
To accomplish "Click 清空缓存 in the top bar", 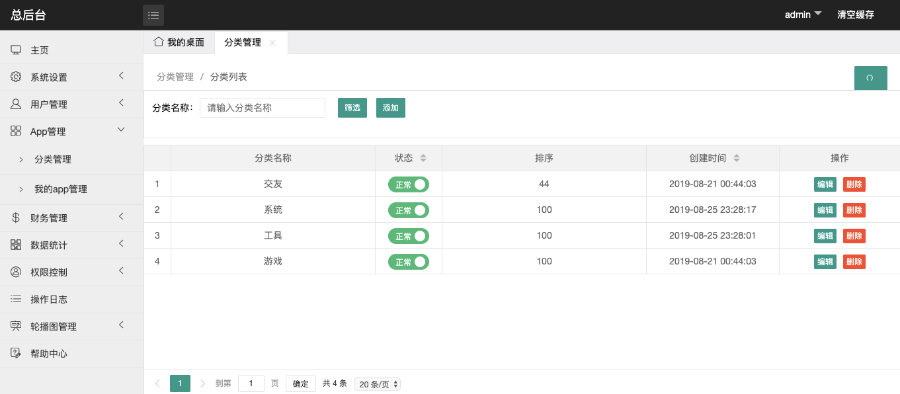I will tap(855, 15).
